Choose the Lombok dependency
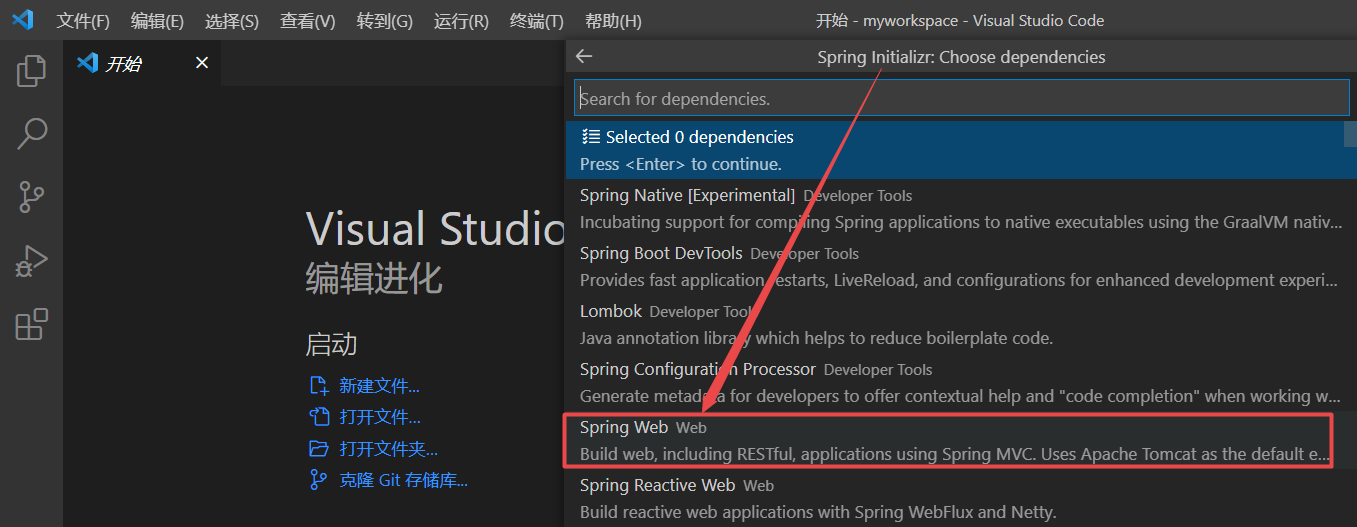 coord(960,324)
